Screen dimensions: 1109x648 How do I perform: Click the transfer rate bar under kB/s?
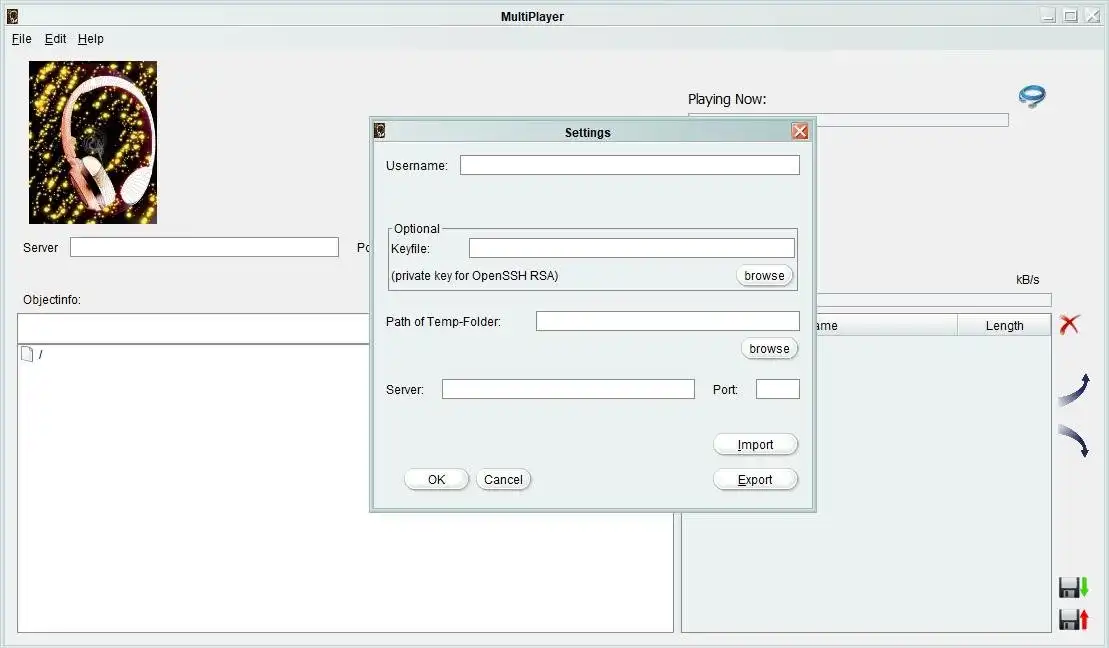tap(934, 300)
